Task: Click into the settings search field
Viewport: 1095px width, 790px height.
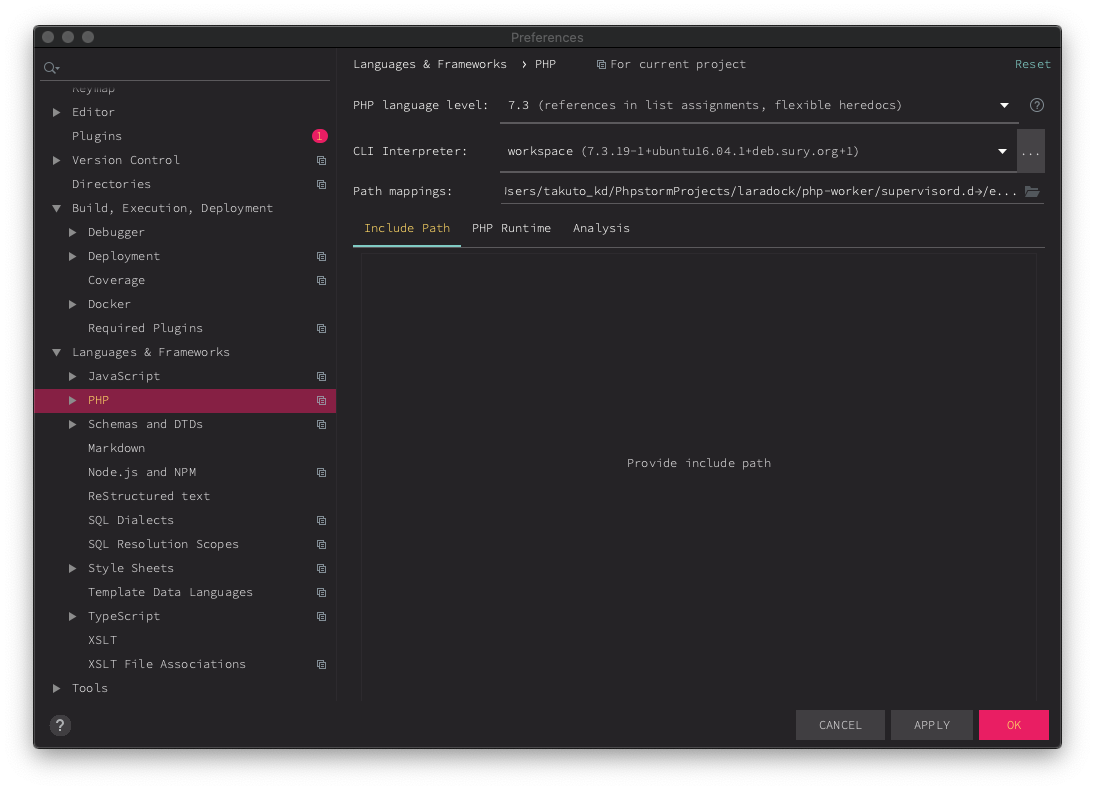Action: click(x=185, y=68)
